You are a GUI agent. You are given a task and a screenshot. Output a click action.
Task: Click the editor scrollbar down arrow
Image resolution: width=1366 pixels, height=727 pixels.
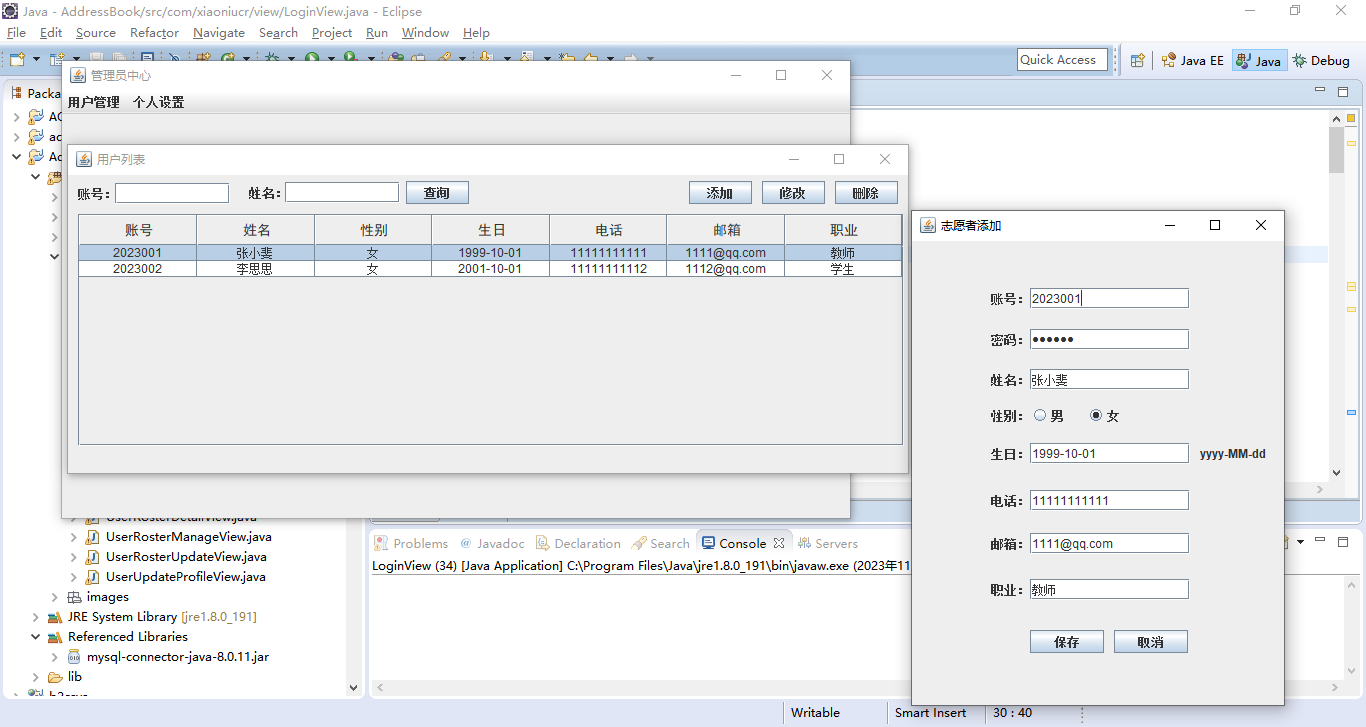pyautogui.click(x=1337, y=472)
